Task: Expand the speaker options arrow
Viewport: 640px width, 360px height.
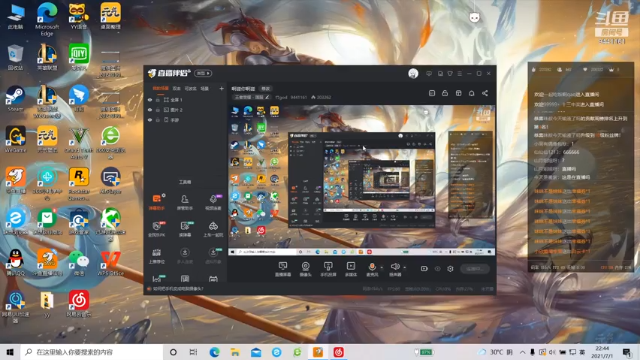Action: click(404, 268)
